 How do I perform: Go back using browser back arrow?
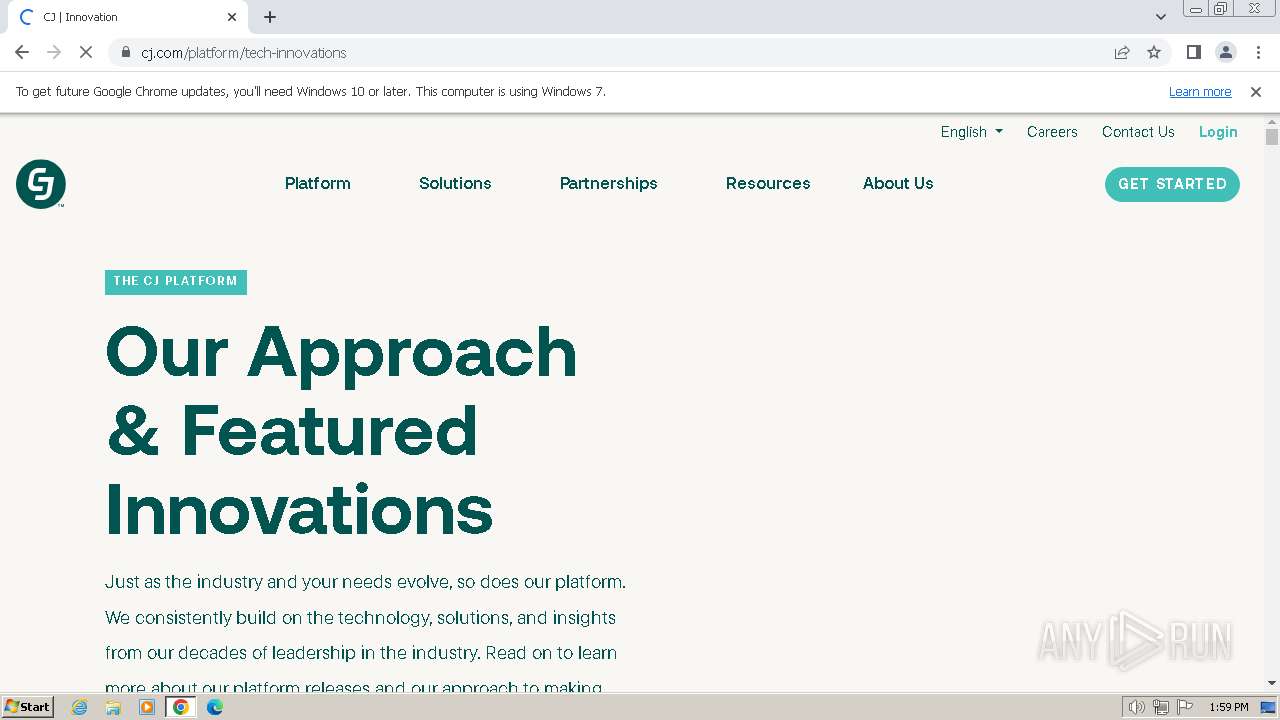point(22,53)
